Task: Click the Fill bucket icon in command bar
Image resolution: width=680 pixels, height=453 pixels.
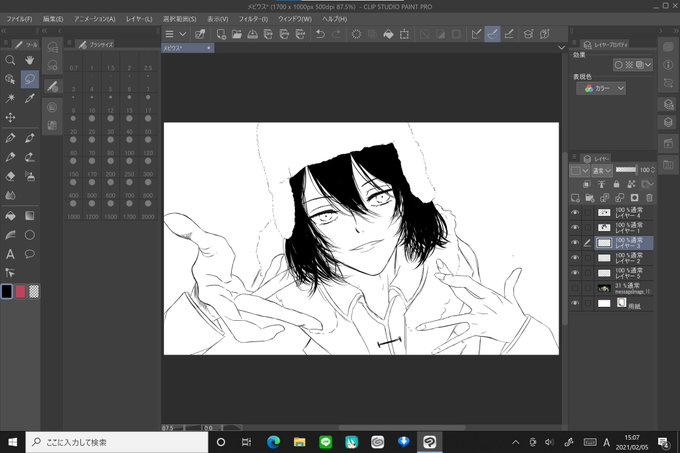Action: [x=388, y=34]
